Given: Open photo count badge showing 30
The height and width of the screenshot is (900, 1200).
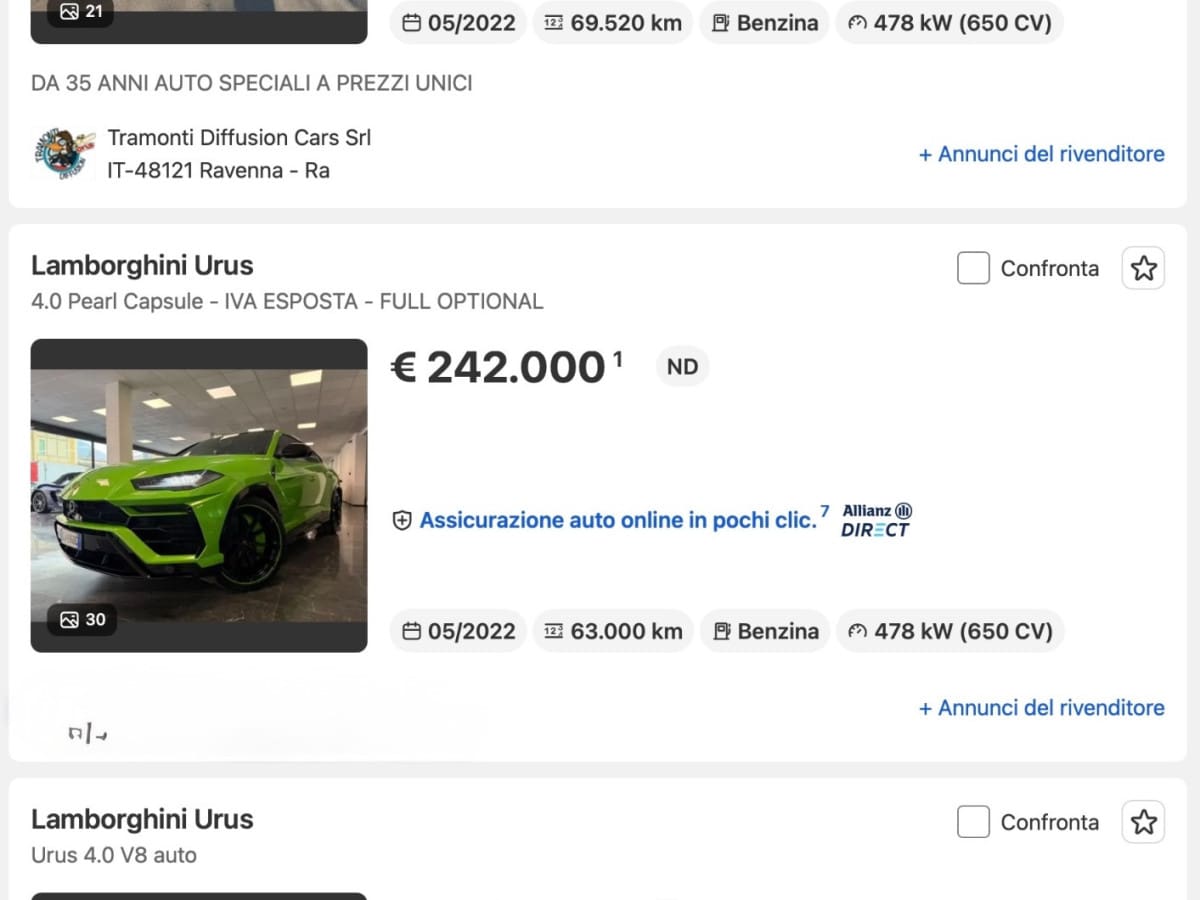Looking at the screenshot, I should [x=82, y=619].
